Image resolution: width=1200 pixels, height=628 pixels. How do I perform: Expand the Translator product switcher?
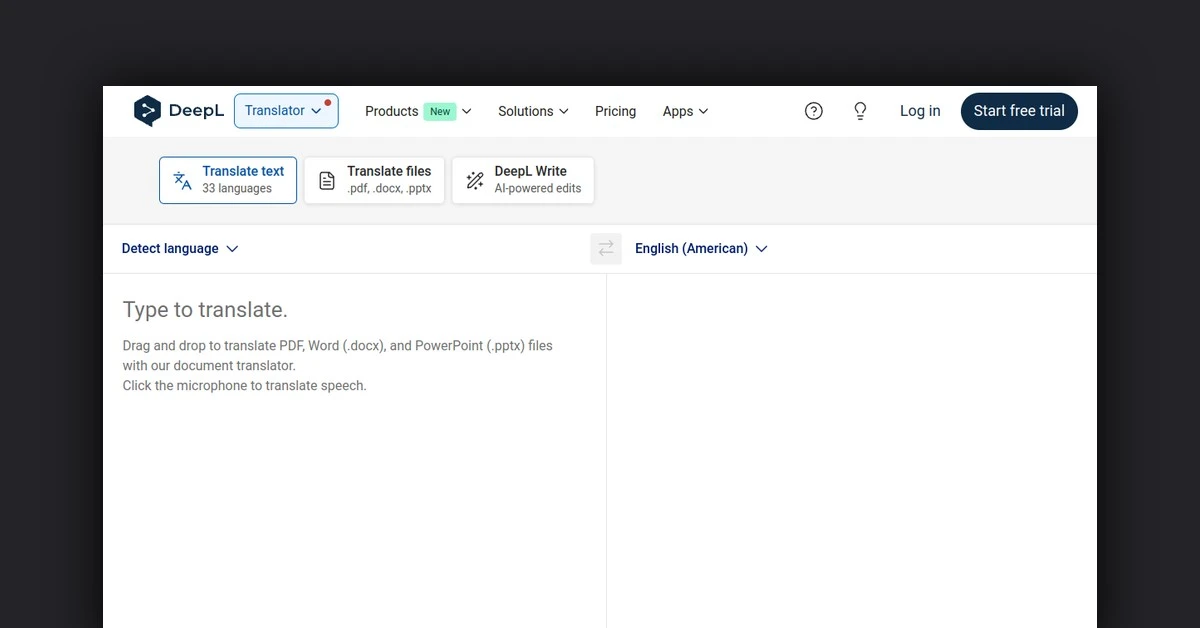tap(286, 111)
